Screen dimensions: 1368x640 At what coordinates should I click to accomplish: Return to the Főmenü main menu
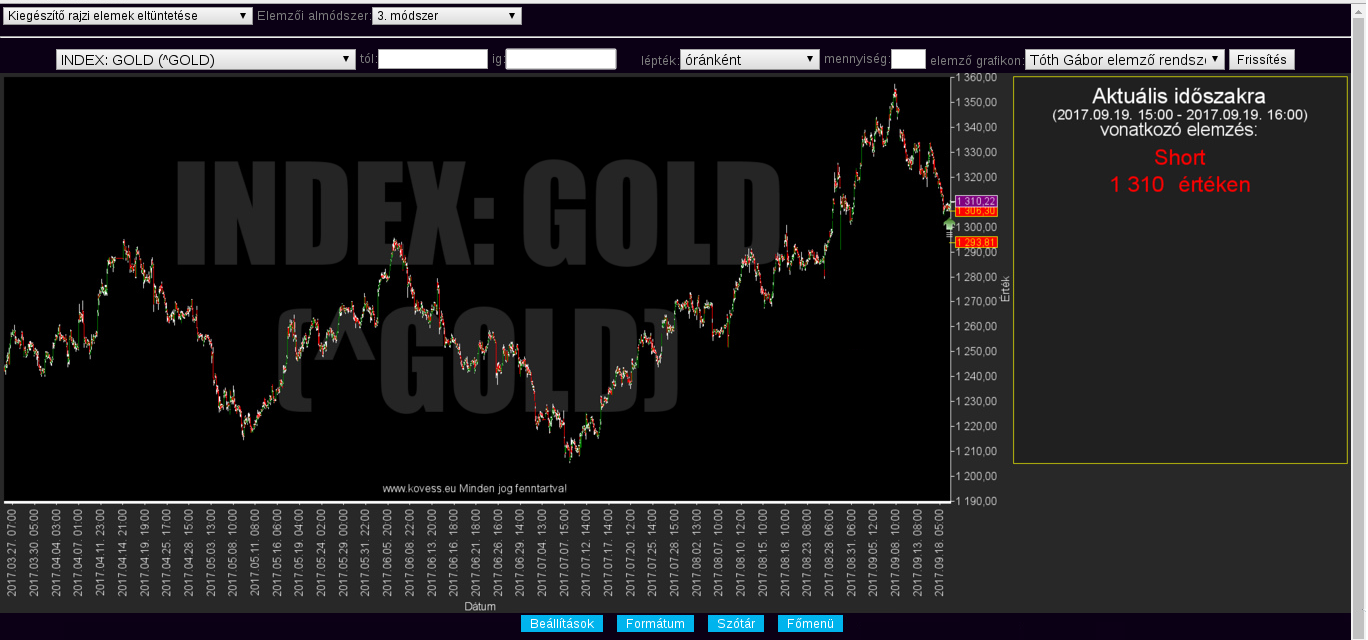click(810, 624)
